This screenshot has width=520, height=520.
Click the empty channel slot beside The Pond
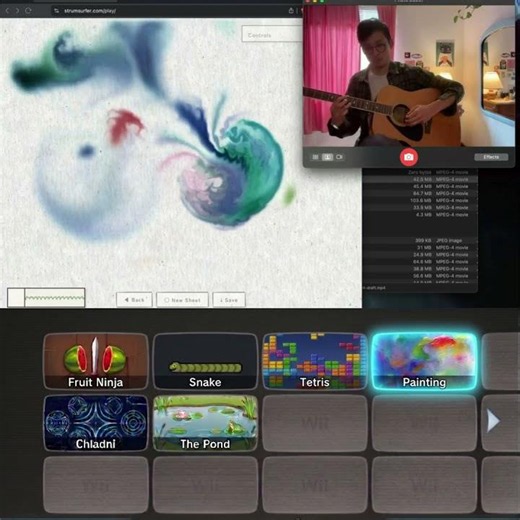point(315,423)
